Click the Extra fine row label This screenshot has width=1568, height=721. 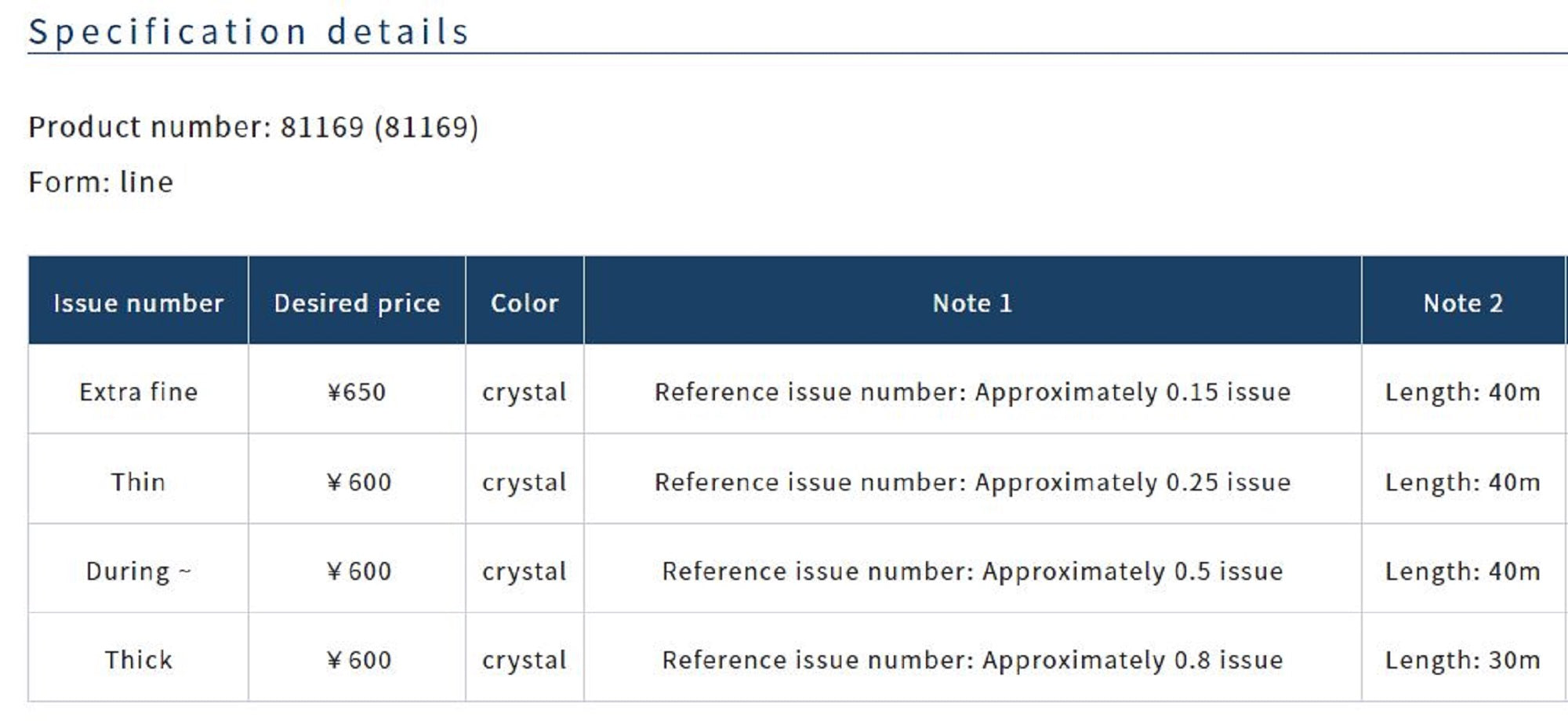[138, 392]
